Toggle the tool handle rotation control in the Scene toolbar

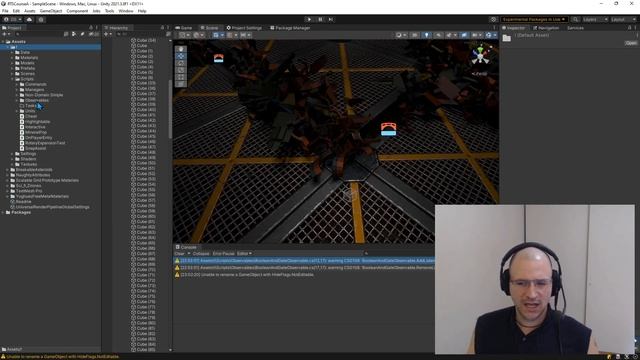coord(198,35)
